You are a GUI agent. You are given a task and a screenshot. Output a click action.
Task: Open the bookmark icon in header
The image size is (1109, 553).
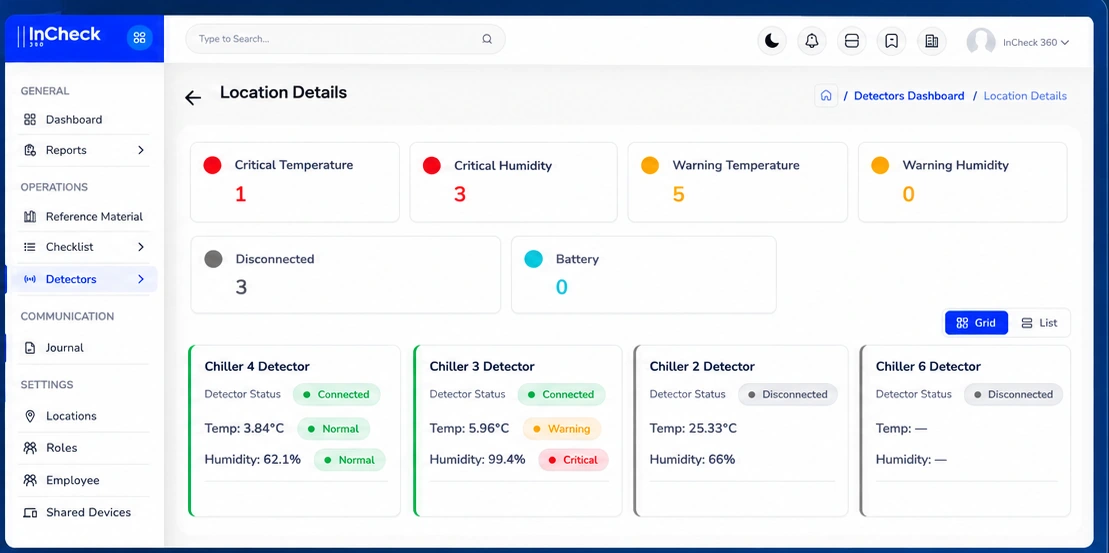tap(891, 42)
